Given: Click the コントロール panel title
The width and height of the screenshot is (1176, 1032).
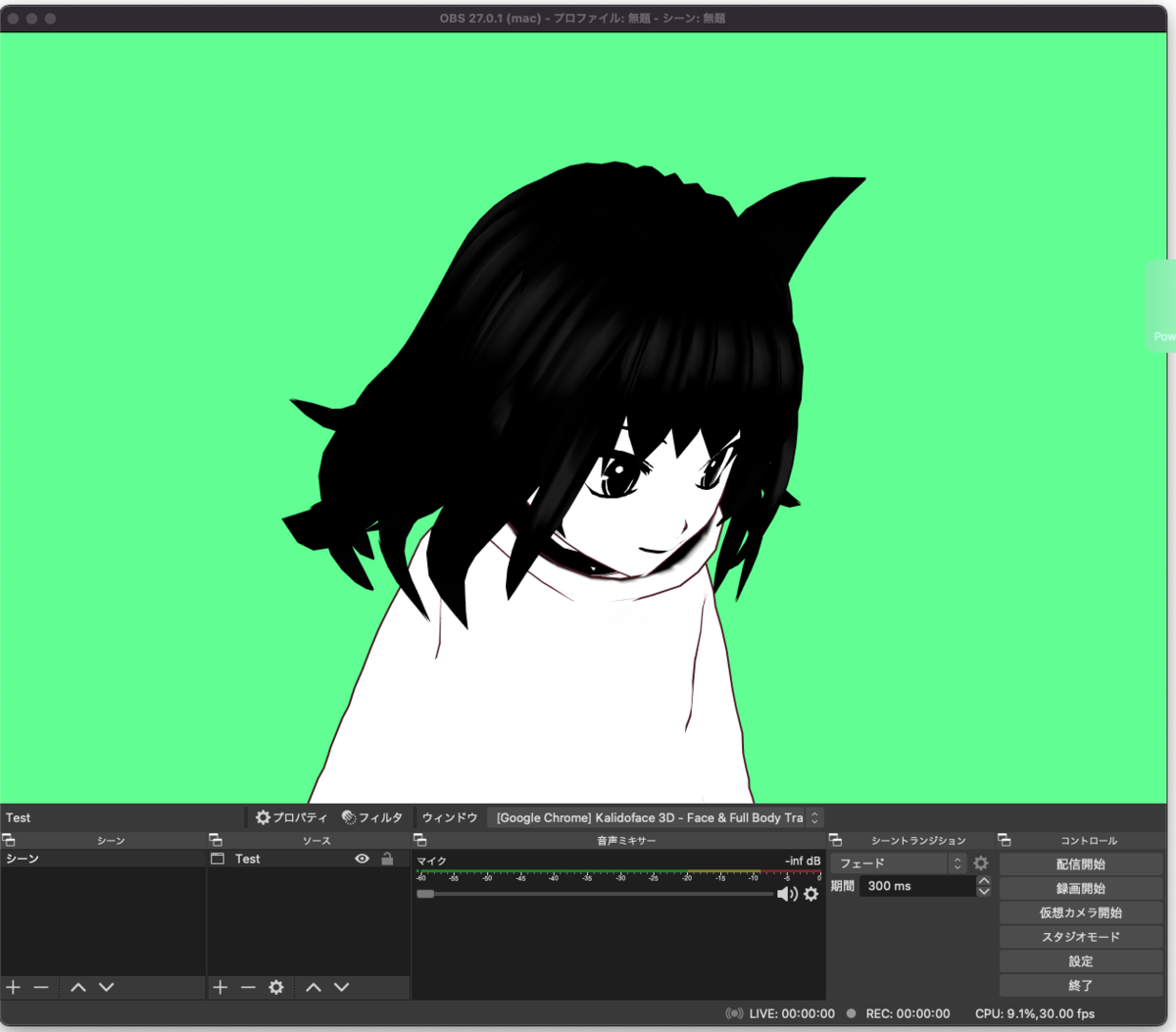Looking at the screenshot, I should tap(1088, 840).
